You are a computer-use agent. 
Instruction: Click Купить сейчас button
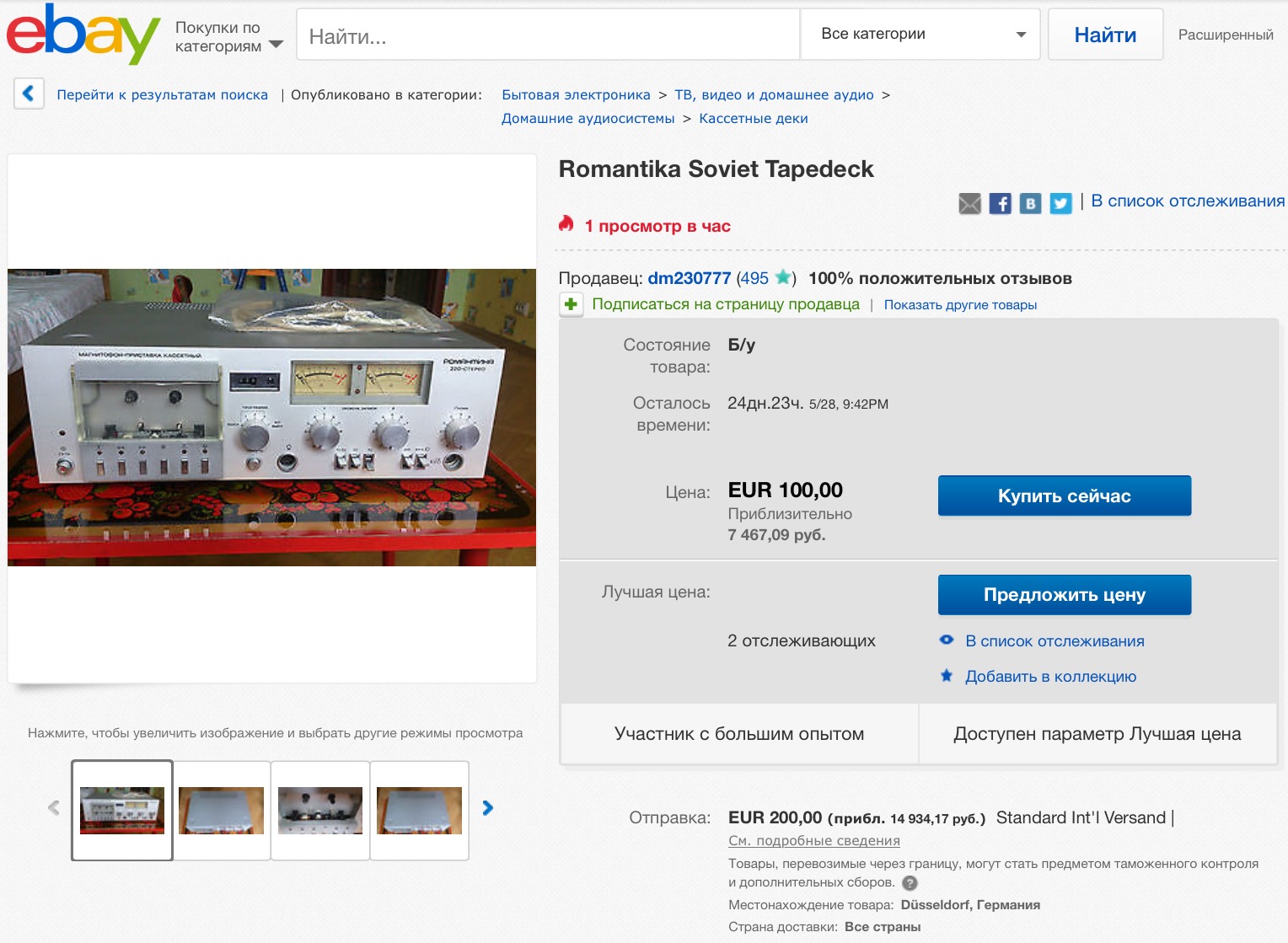(x=1065, y=496)
